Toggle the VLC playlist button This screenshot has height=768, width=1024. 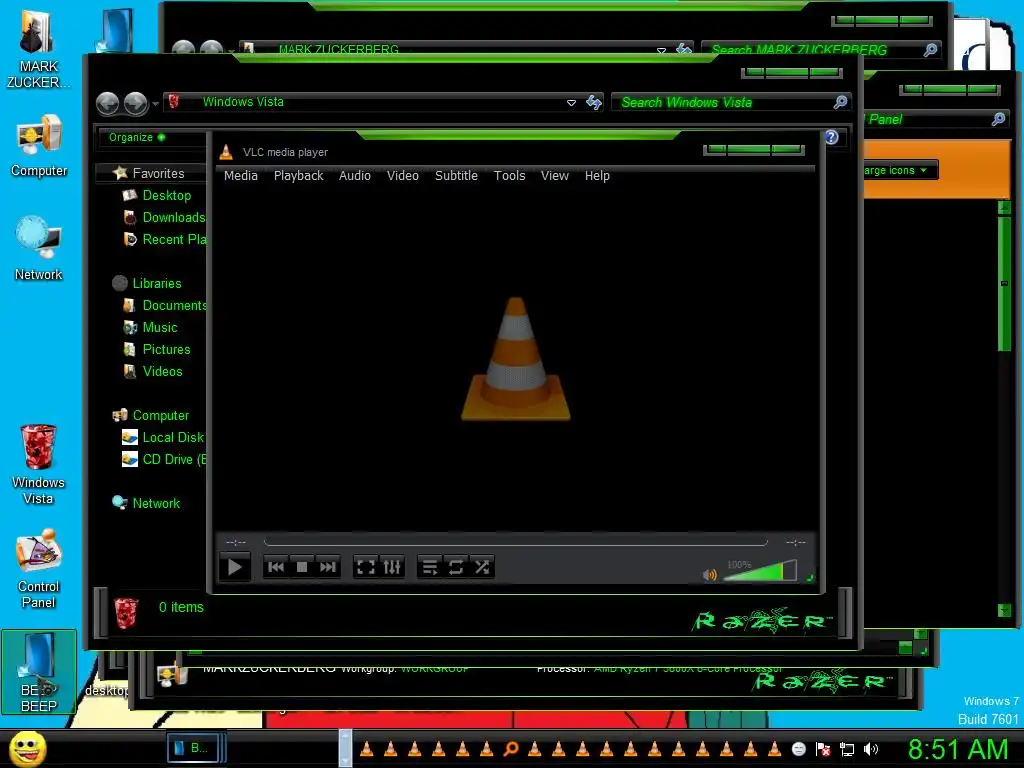click(x=430, y=567)
